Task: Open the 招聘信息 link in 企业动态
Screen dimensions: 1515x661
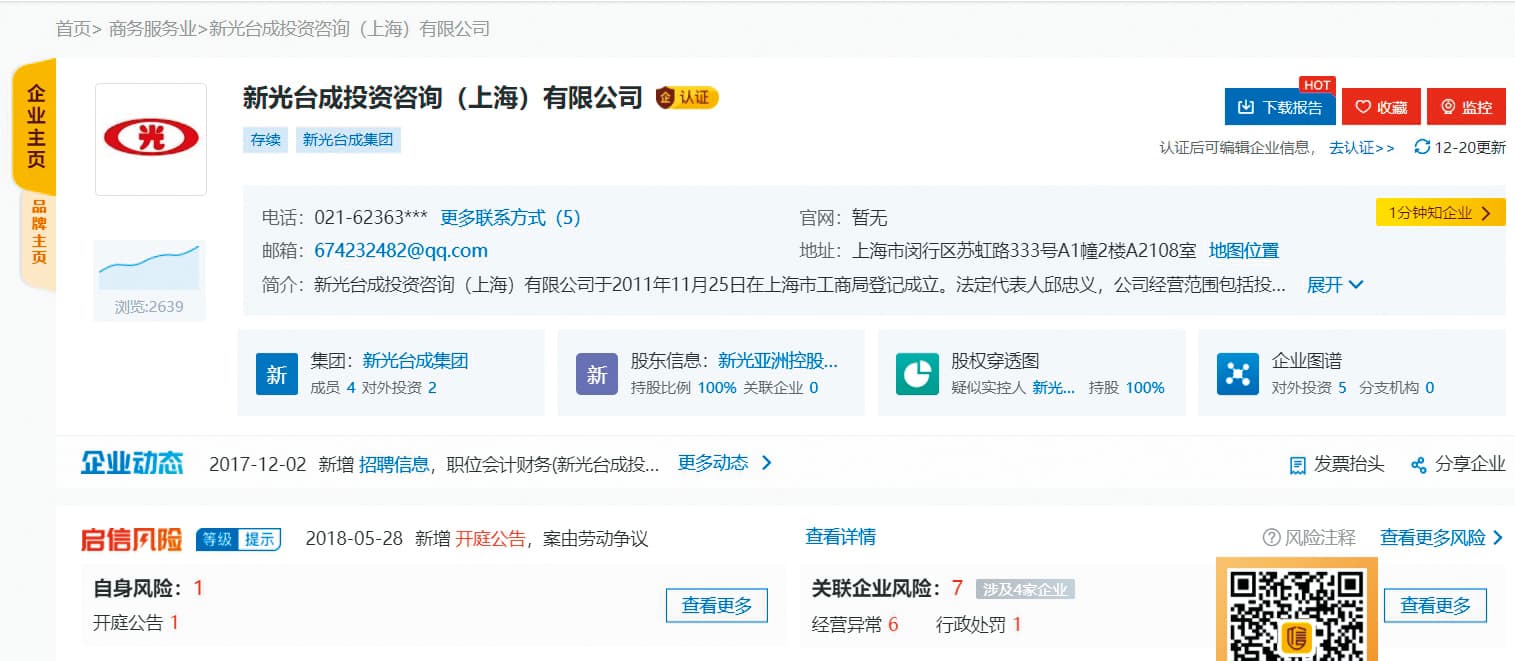Action: pyautogui.click(x=394, y=464)
